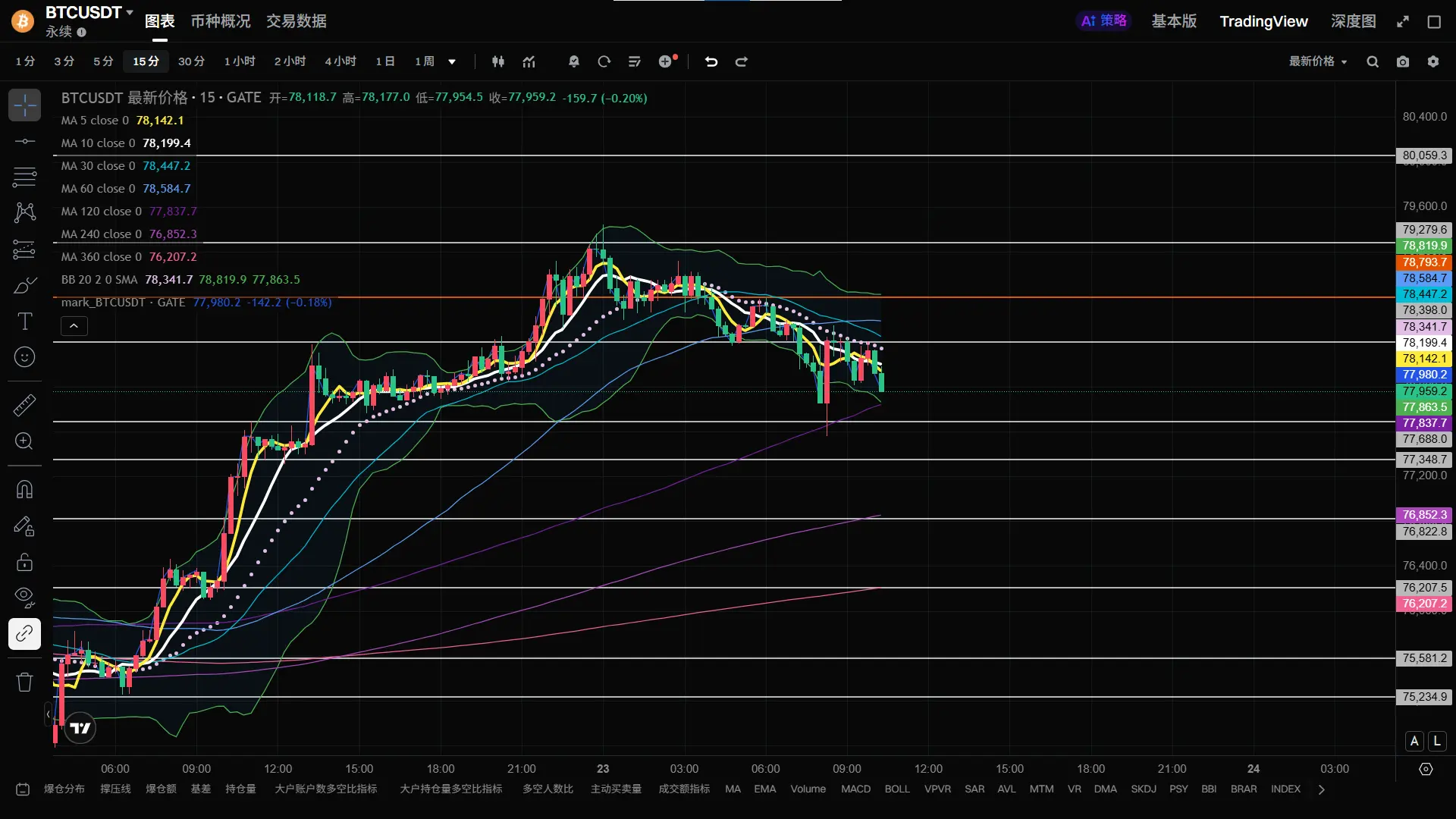Switch to 交易数据 tab
This screenshot has height=819, width=1456.
(x=296, y=21)
